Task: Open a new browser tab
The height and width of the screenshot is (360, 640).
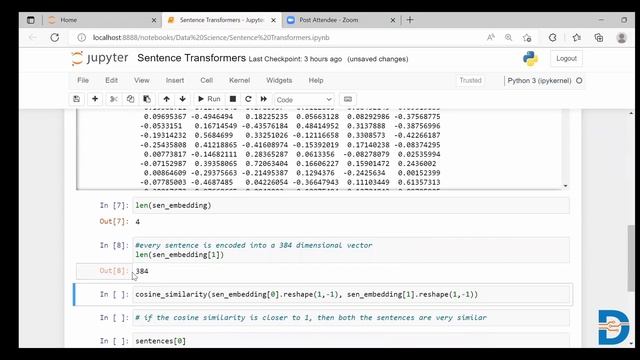Action: pyautogui.click(x=410, y=20)
